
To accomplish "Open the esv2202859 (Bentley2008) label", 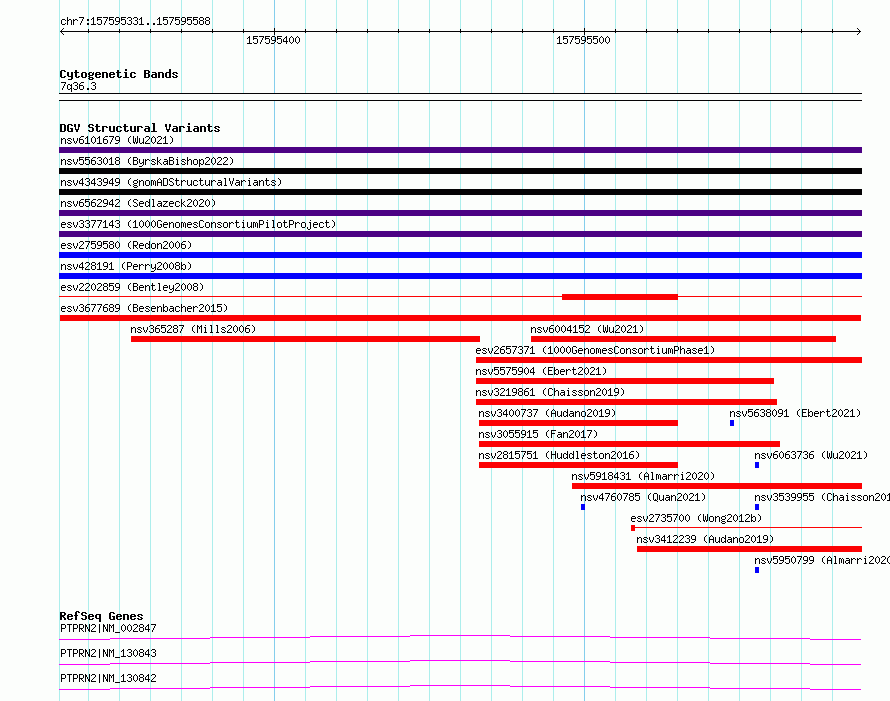I will coord(132,287).
